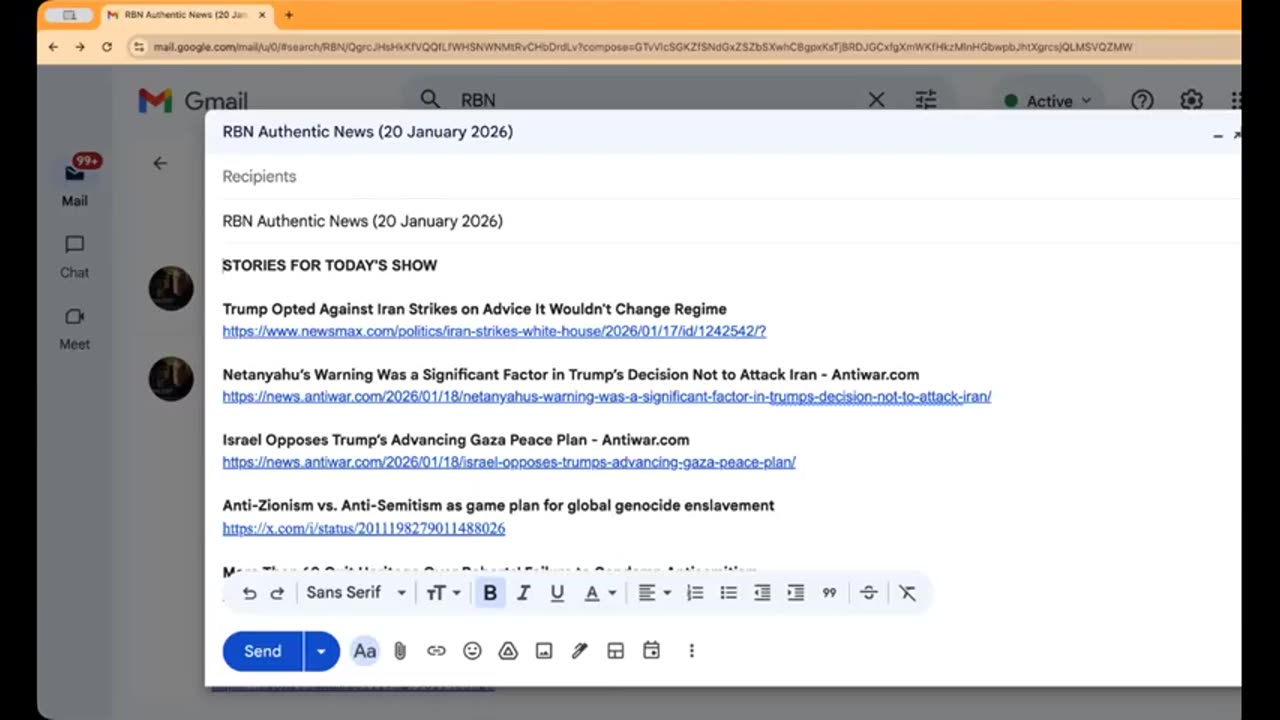Insert a bulleted list

729,593
